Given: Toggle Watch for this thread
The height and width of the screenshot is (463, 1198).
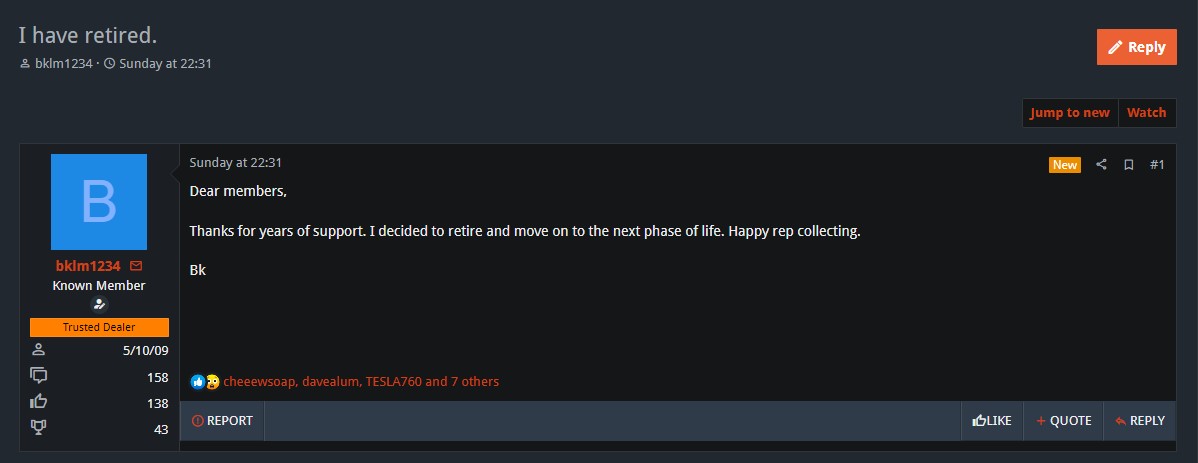Looking at the screenshot, I should [1147, 113].
